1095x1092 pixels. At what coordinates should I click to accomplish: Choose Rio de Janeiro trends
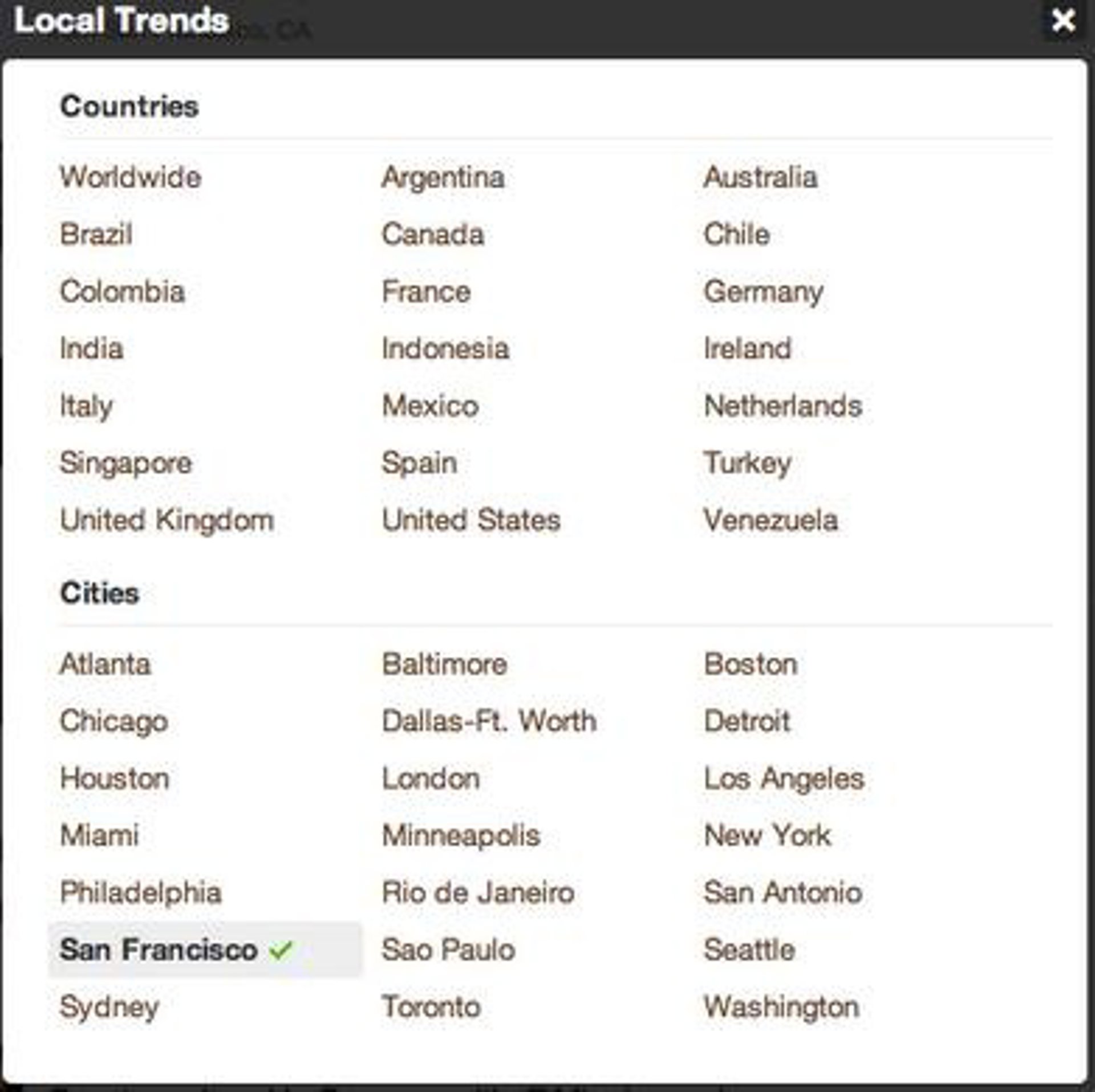tap(478, 892)
